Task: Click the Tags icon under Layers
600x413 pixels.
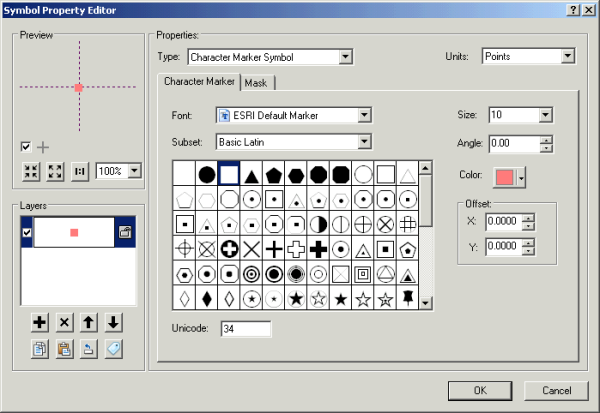Action: click(114, 349)
